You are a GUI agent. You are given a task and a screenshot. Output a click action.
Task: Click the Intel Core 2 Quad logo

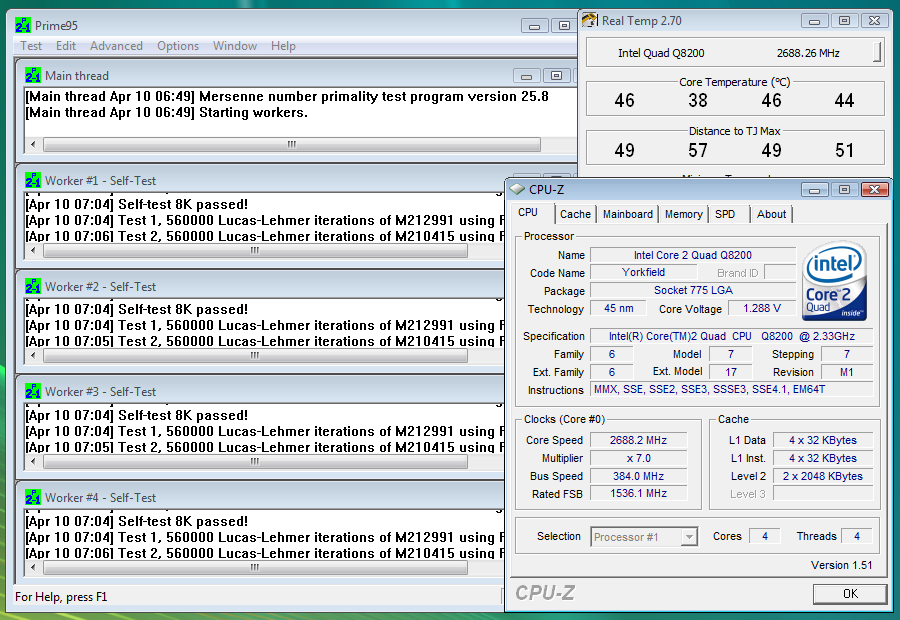835,281
